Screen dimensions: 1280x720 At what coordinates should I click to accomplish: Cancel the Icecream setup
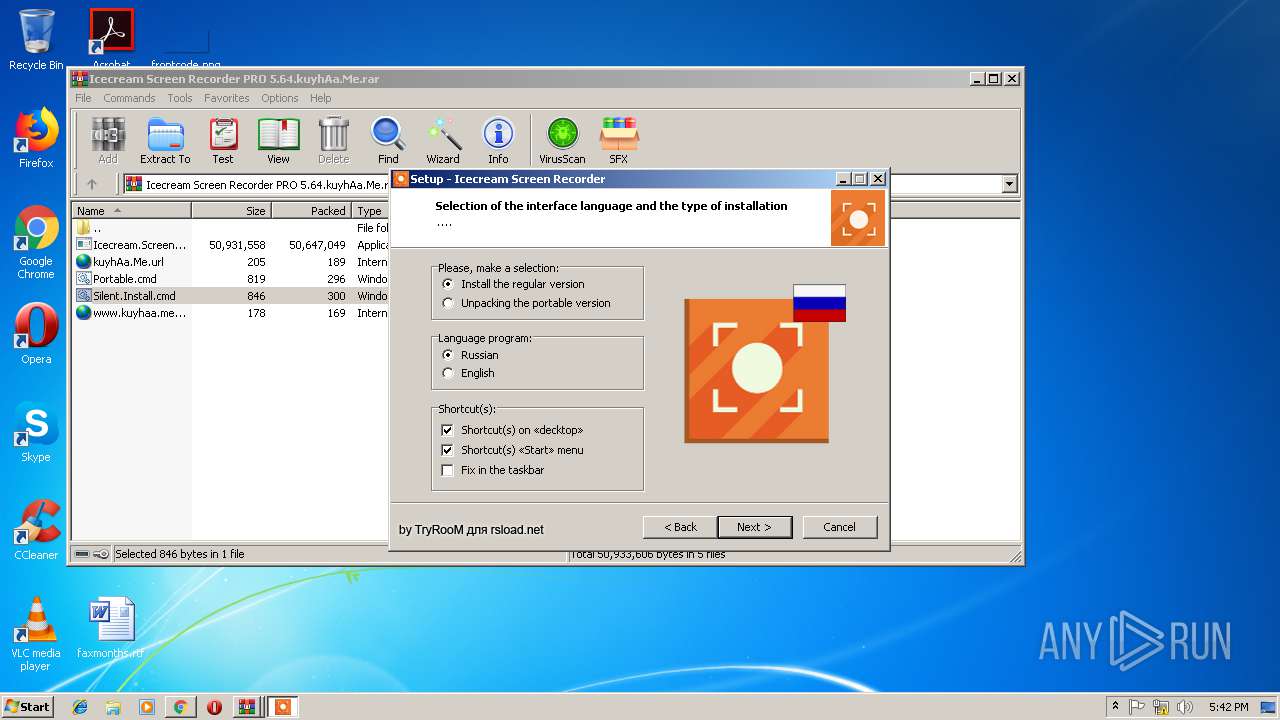839,527
